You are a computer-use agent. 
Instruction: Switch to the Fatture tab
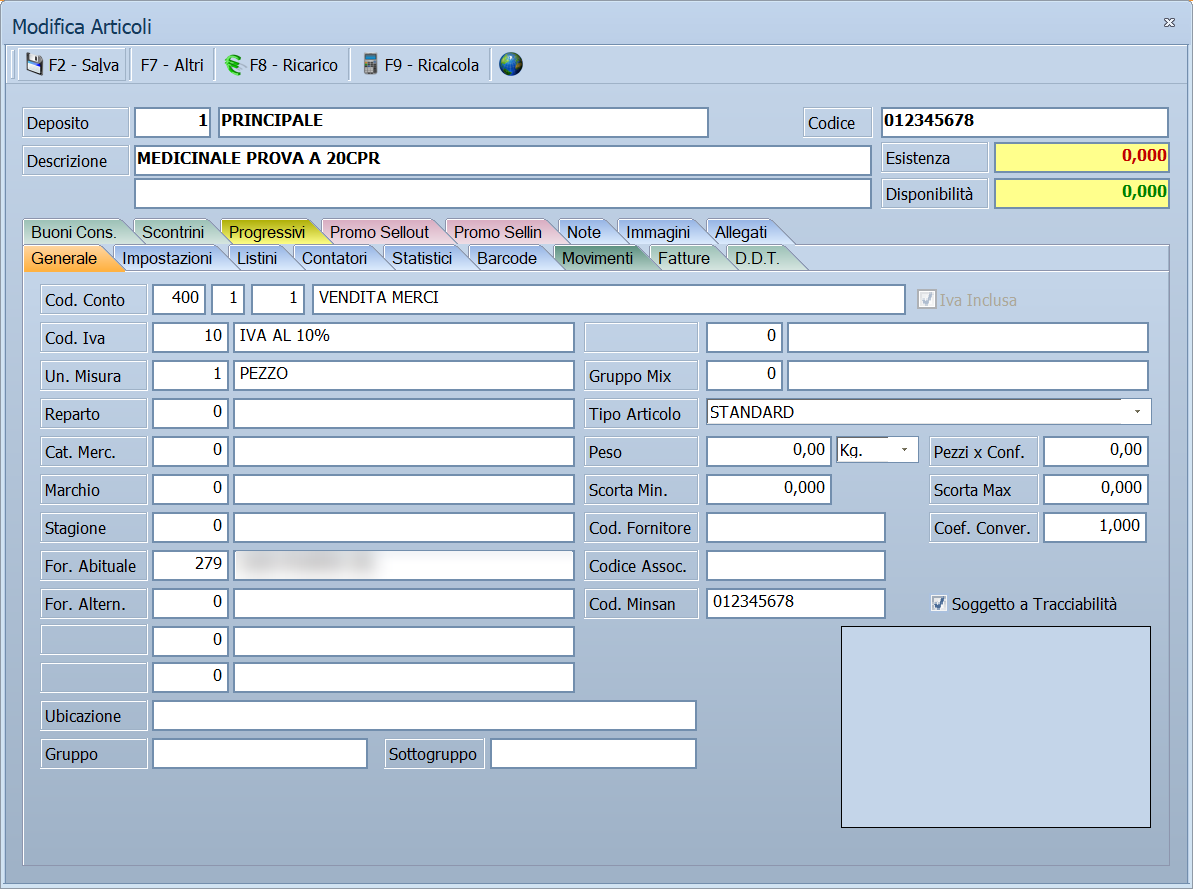pyautogui.click(x=684, y=258)
